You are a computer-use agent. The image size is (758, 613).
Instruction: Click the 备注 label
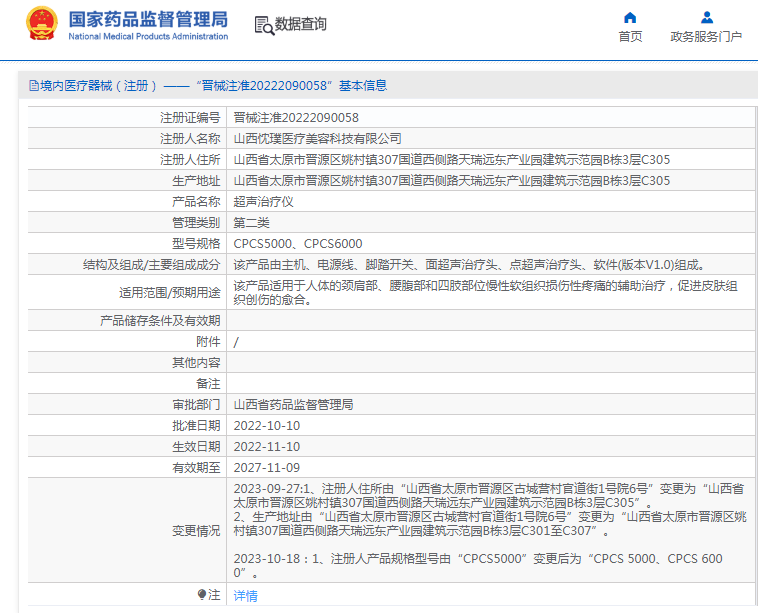tap(208, 384)
